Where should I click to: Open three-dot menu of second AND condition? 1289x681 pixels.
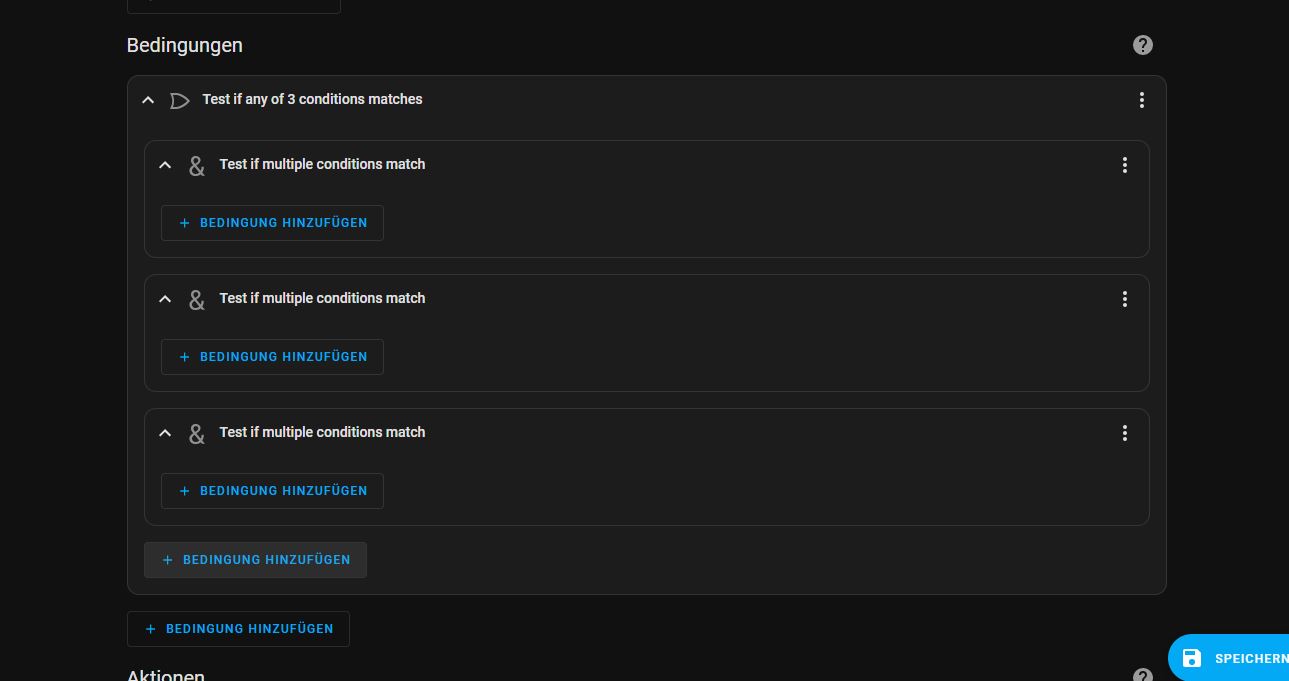tap(1124, 299)
